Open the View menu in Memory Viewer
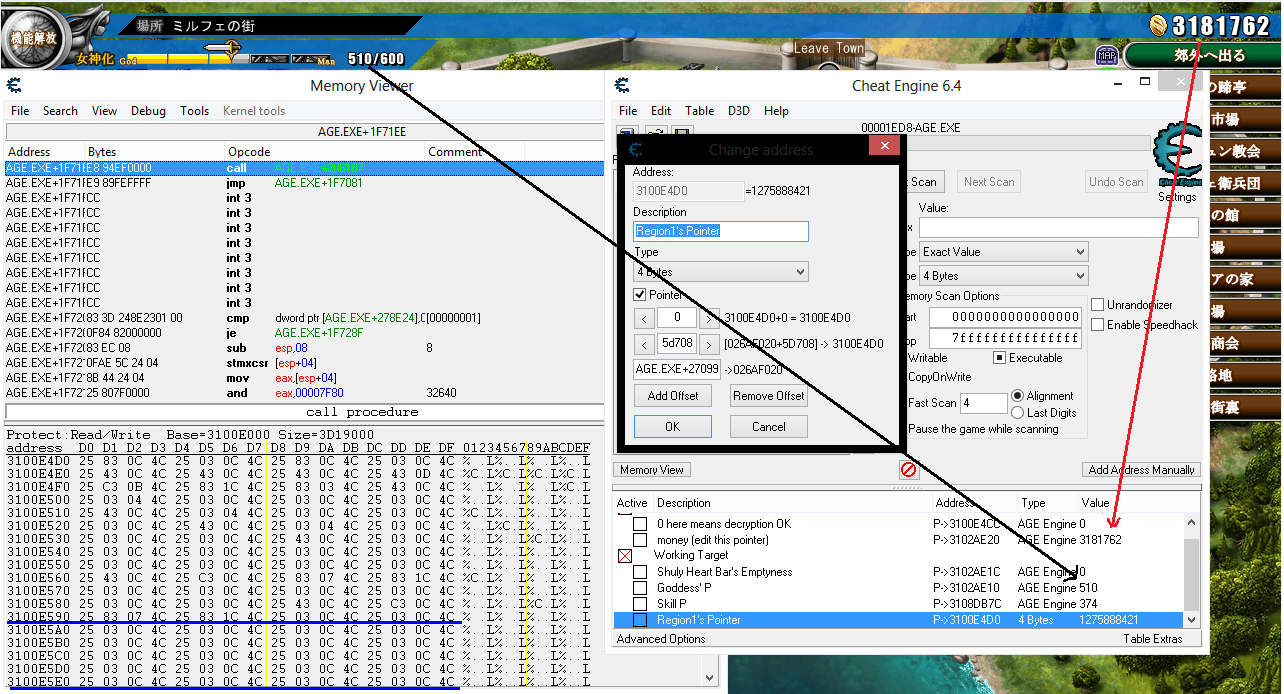Image resolution: width=1284 pixels, height=694 pixels. [104, 111]
